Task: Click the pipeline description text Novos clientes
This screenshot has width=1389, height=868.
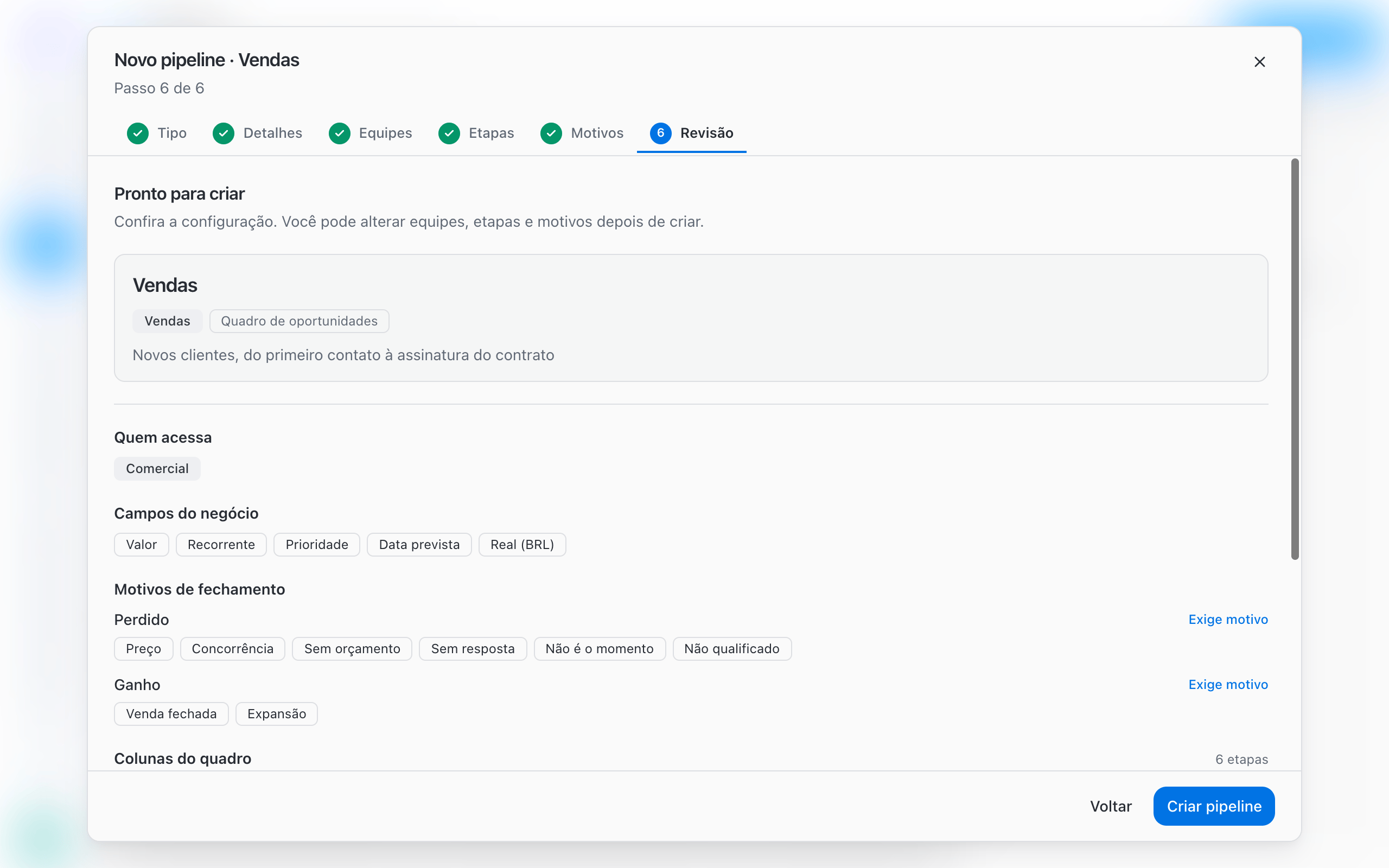Action: (343, 355)
